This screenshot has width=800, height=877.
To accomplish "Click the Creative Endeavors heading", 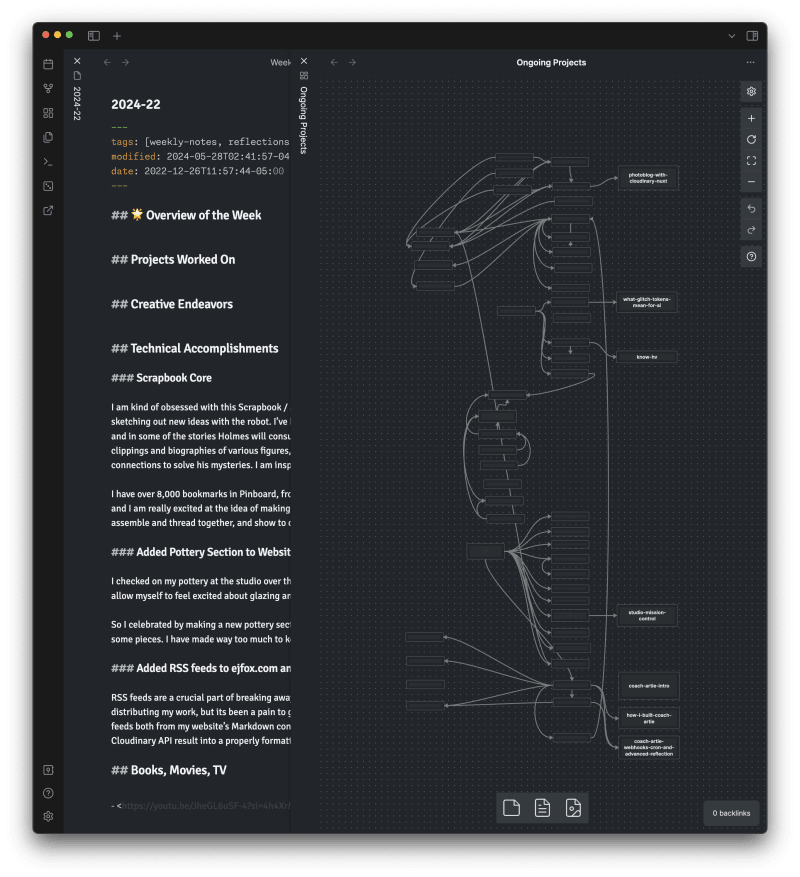I will [x=172, y=304].
